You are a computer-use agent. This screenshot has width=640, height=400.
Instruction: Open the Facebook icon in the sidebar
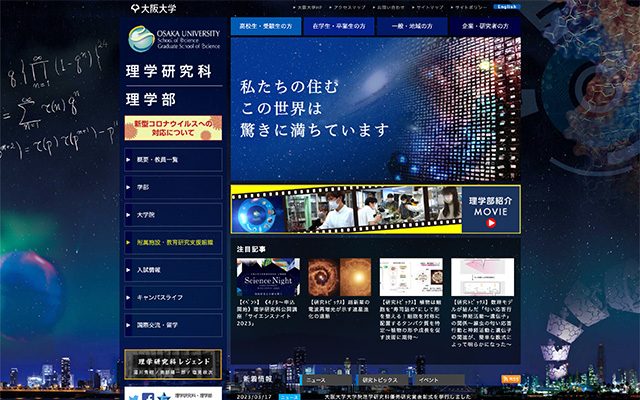point(148,397)
